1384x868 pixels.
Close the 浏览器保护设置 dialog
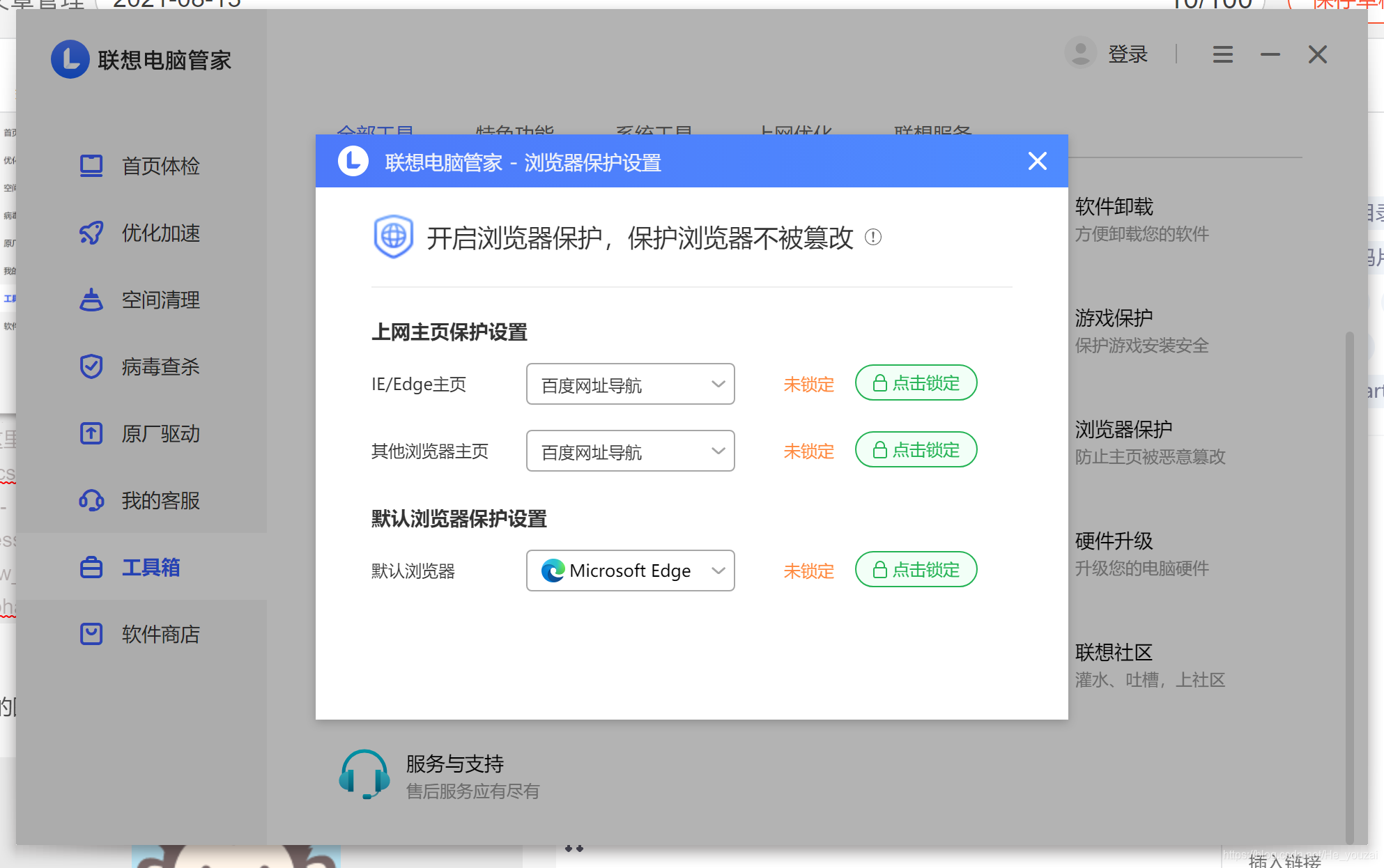point(1038,161)
